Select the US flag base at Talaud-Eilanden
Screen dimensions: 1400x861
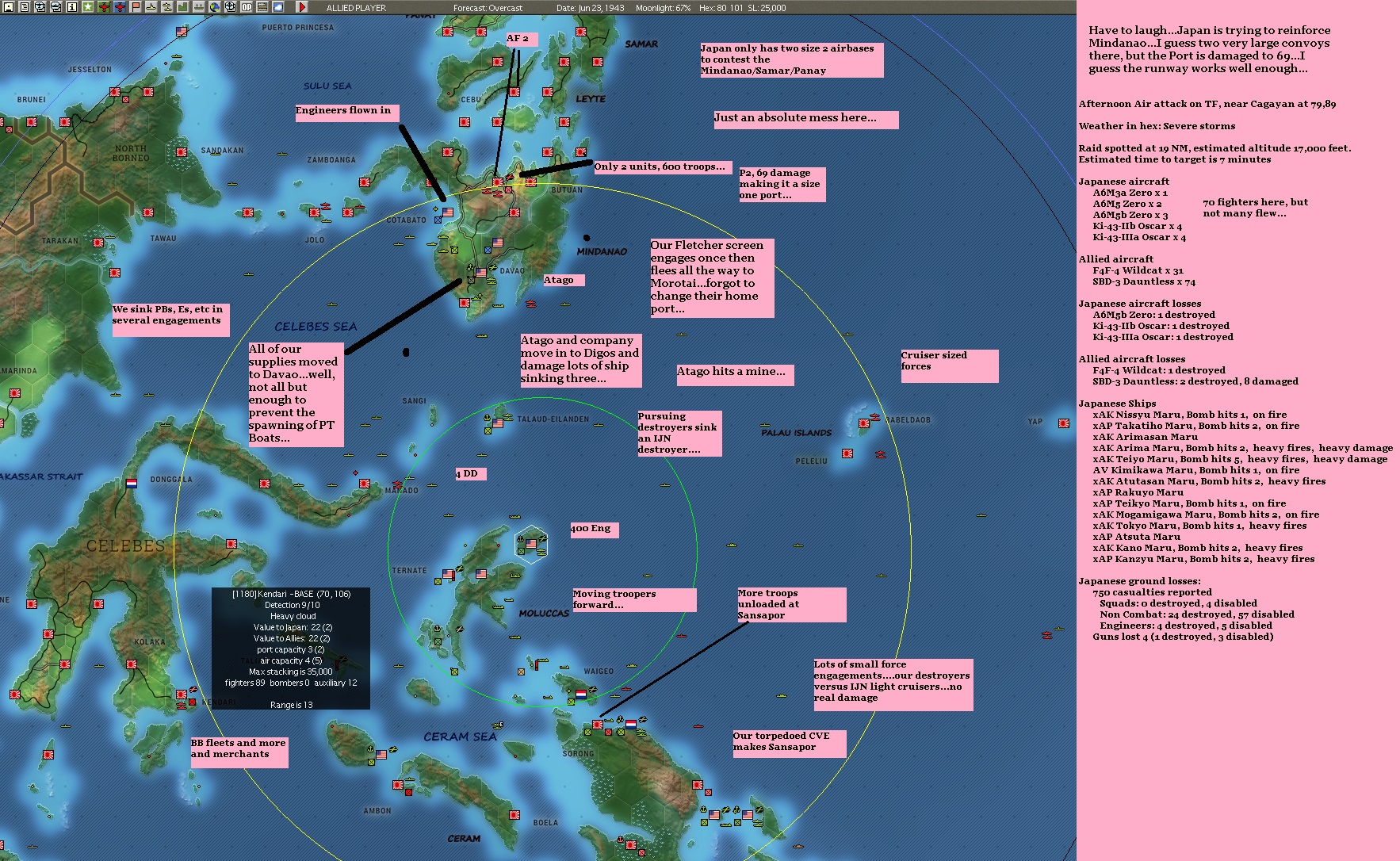tap(498, 423)
